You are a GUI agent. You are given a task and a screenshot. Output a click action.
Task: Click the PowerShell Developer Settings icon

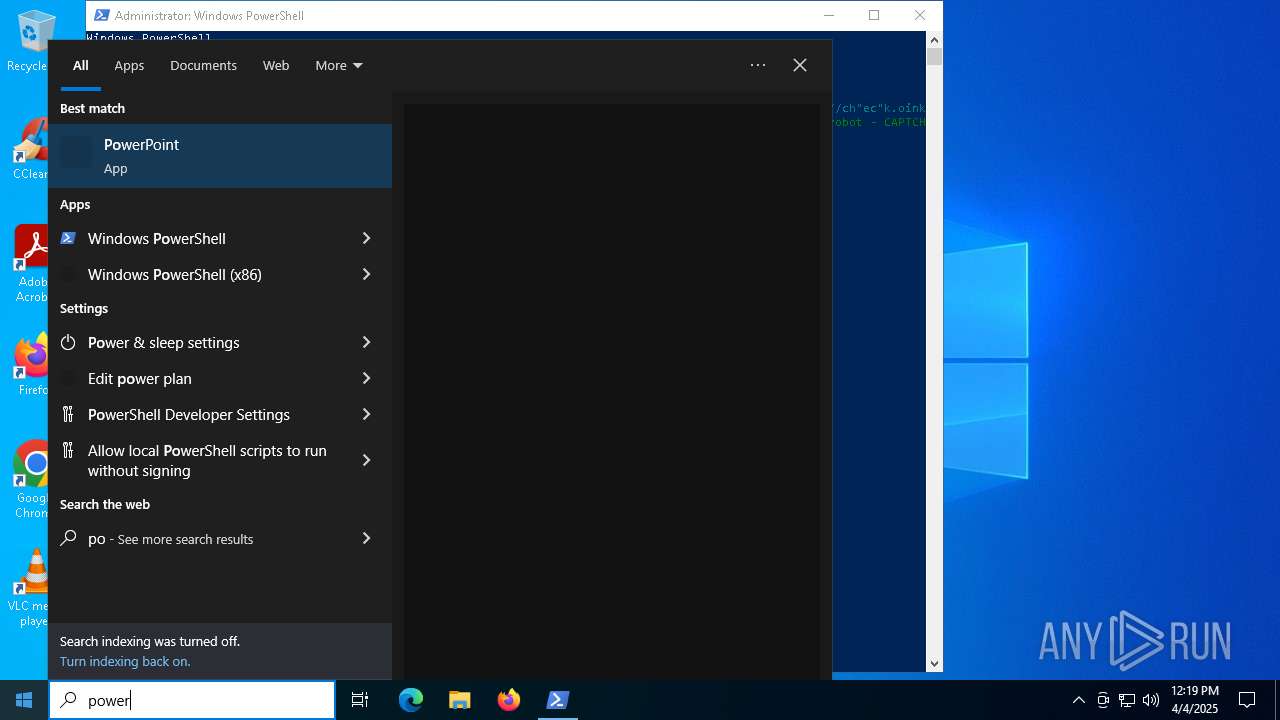[x=68, y=414]
